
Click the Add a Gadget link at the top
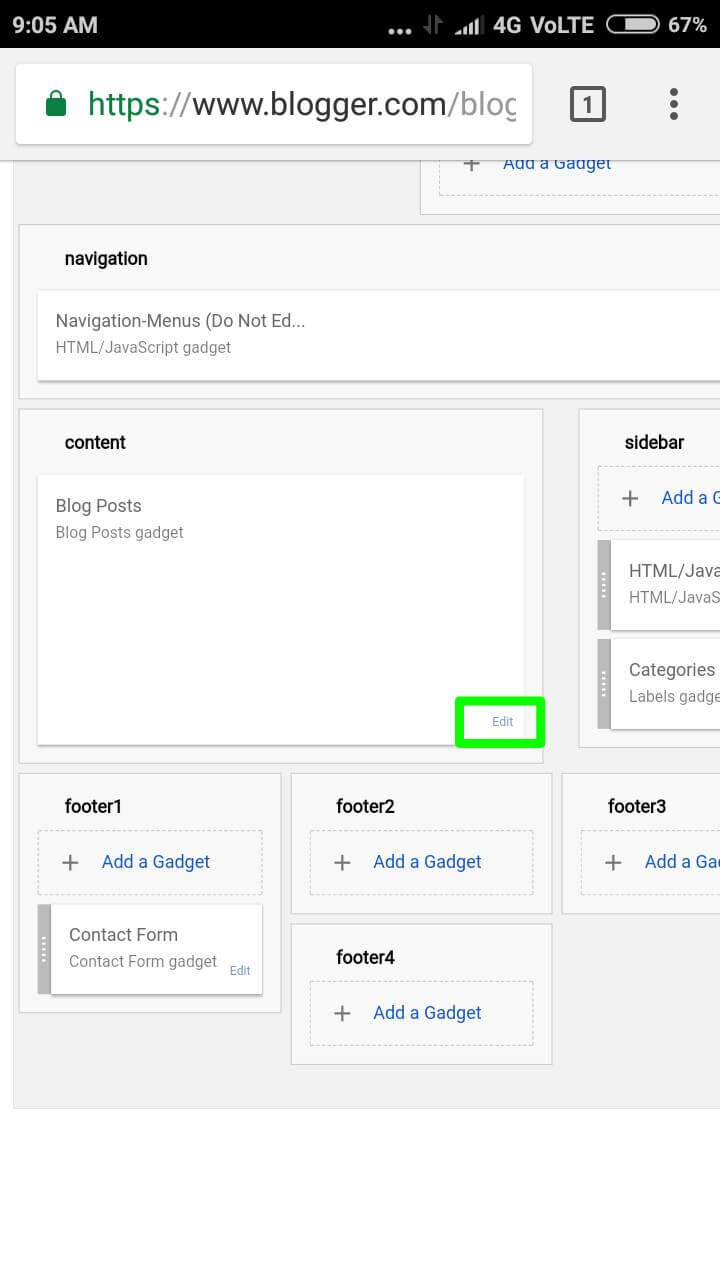click(557, 163)
